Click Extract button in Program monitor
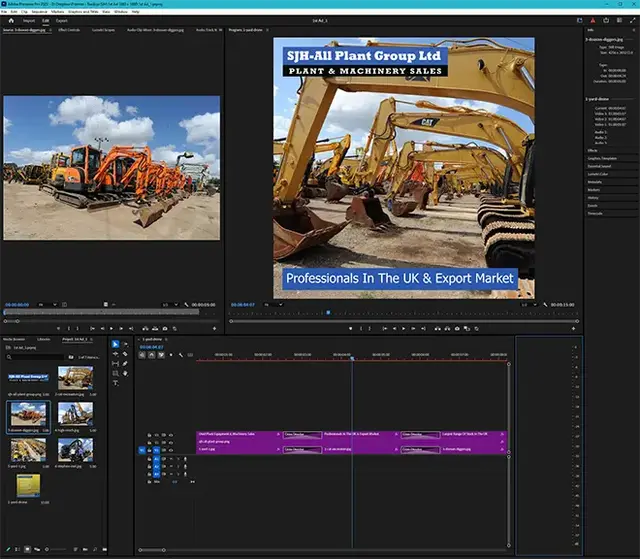This screenshot has width=640, height=559. [447, 328]
